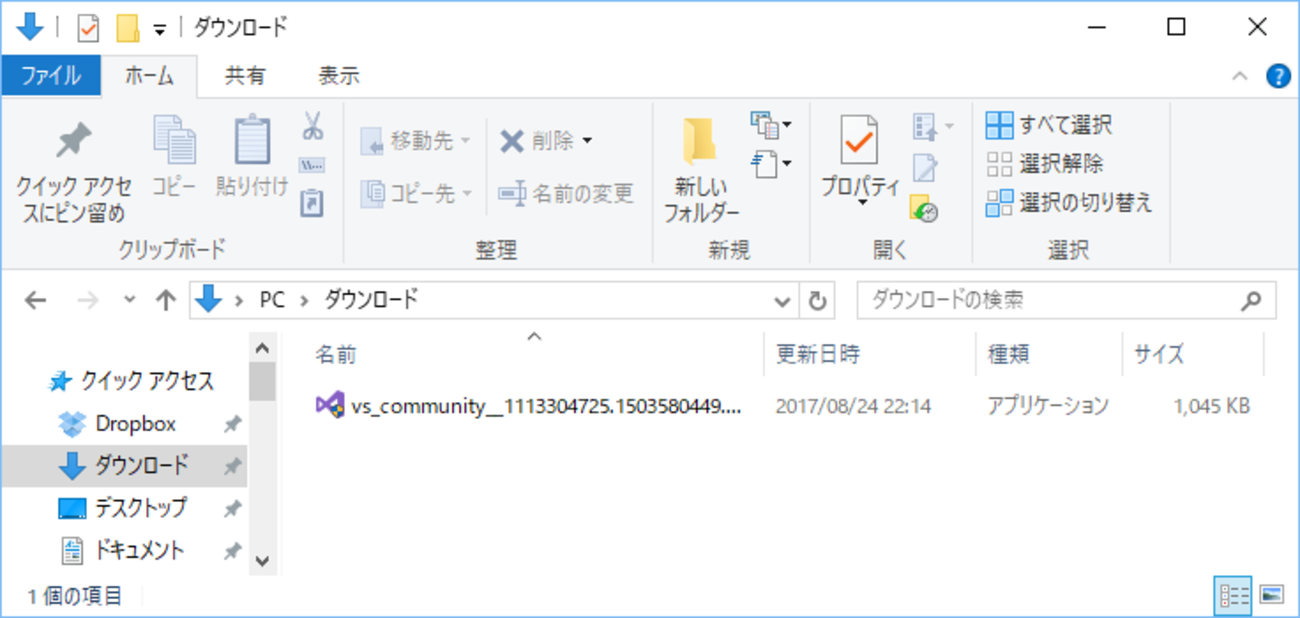The height and width of the screenshot is (618, 1300).
Task: Click PC in the address bar
Action: tap(272, 300)
